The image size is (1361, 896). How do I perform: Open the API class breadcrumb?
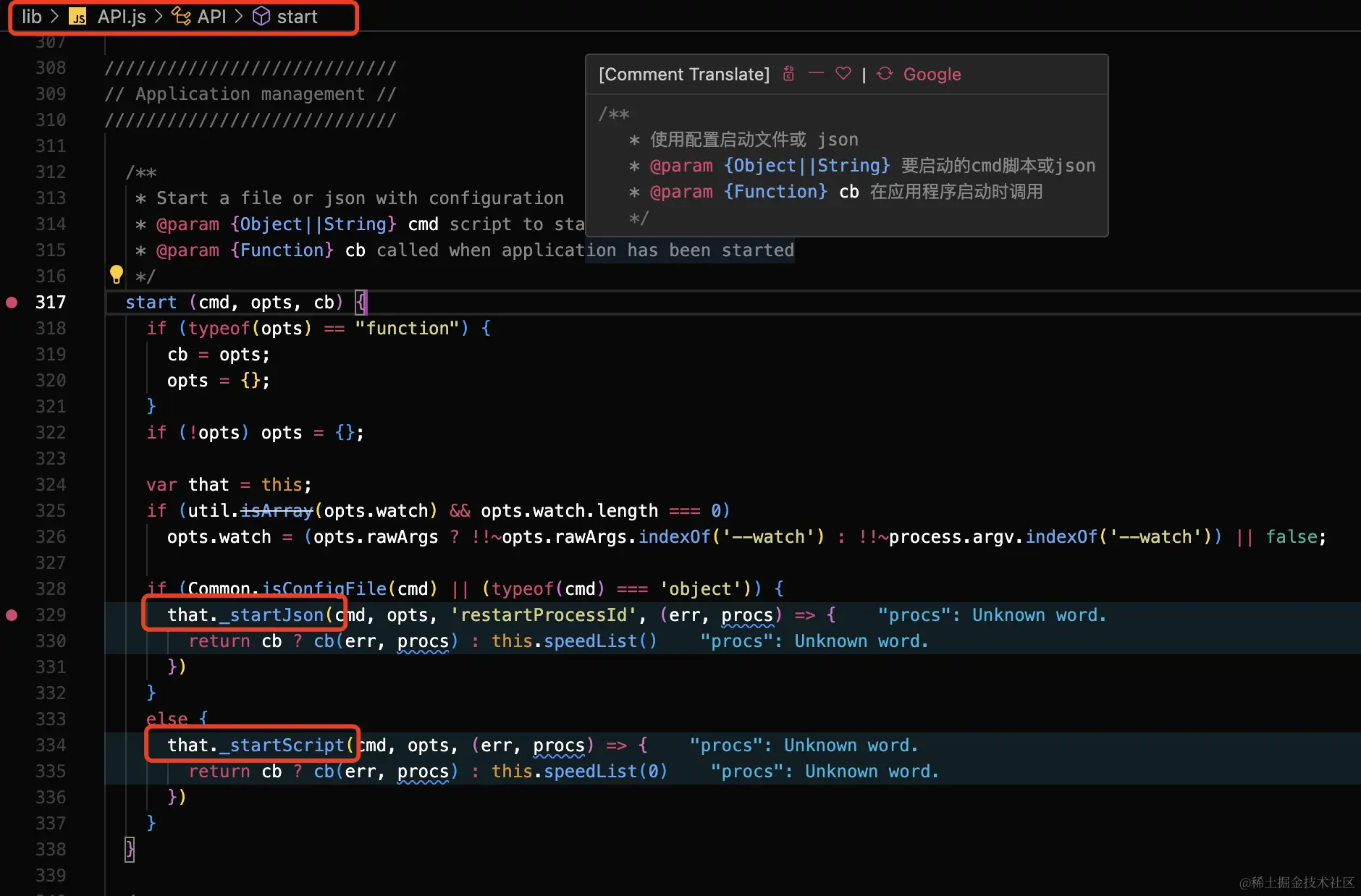pos(211,17)
